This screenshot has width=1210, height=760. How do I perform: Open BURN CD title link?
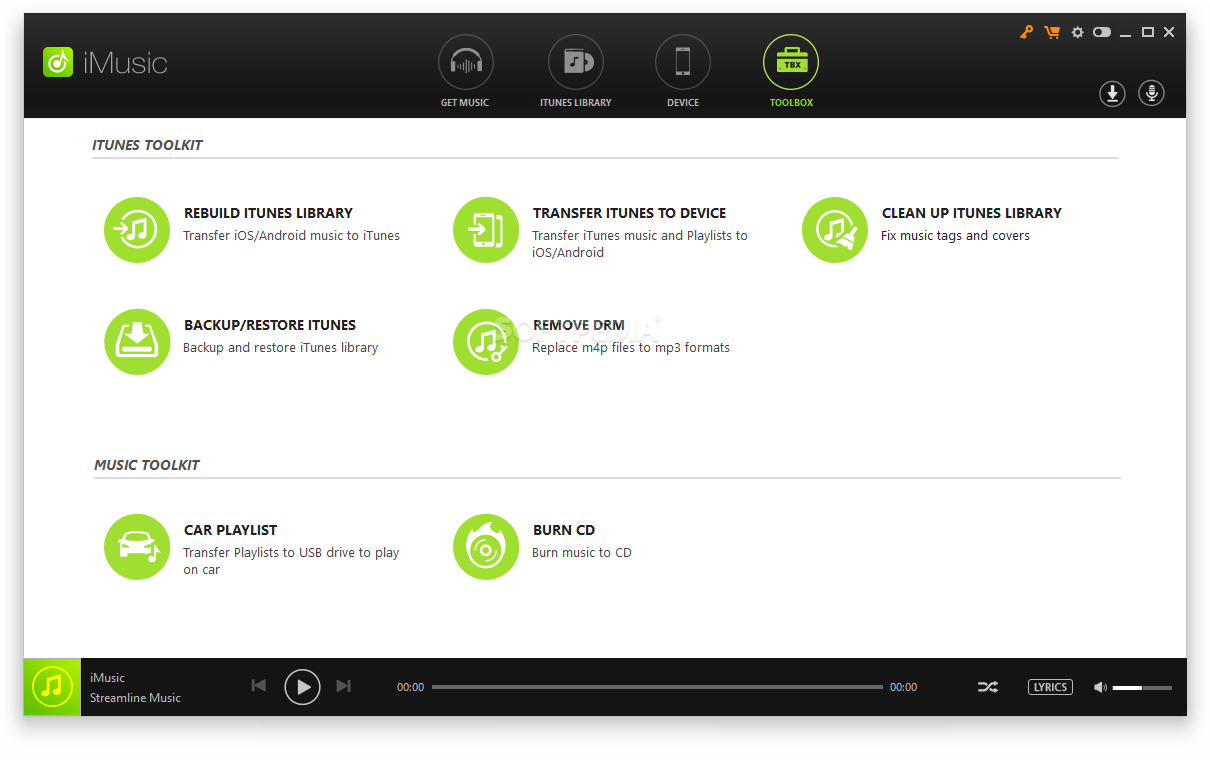point(564,530)
